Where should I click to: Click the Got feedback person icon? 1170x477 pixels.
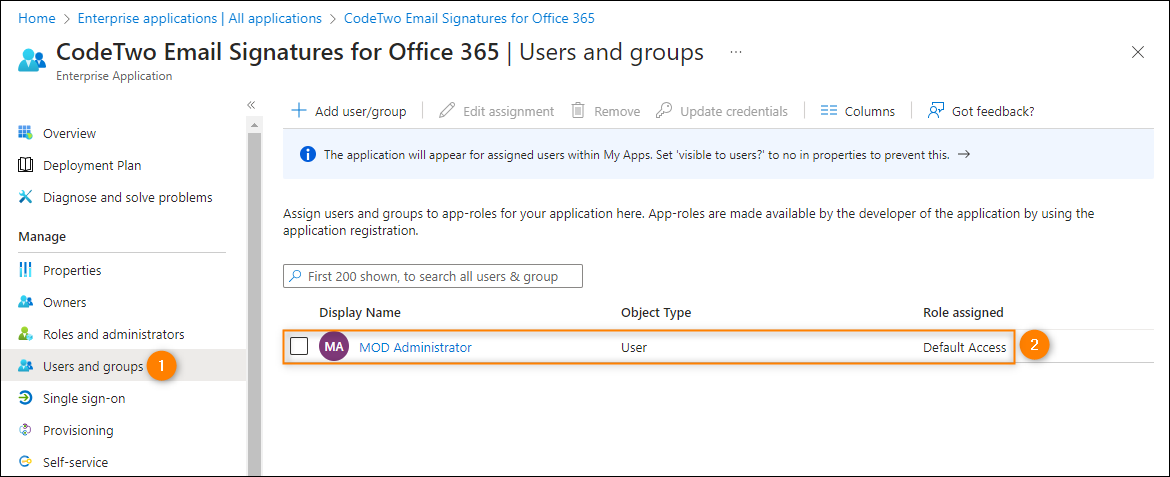point(936,110)
